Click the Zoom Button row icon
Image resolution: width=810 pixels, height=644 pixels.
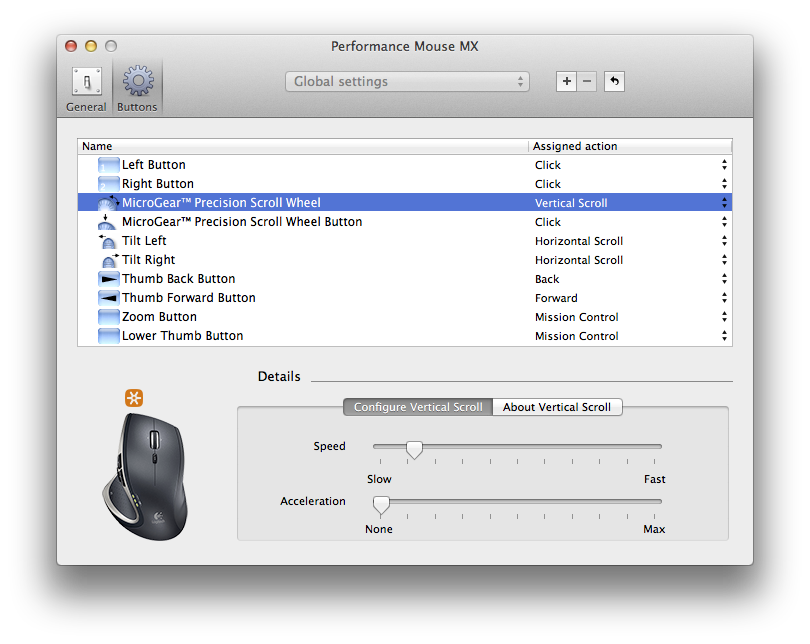point(108,317)
